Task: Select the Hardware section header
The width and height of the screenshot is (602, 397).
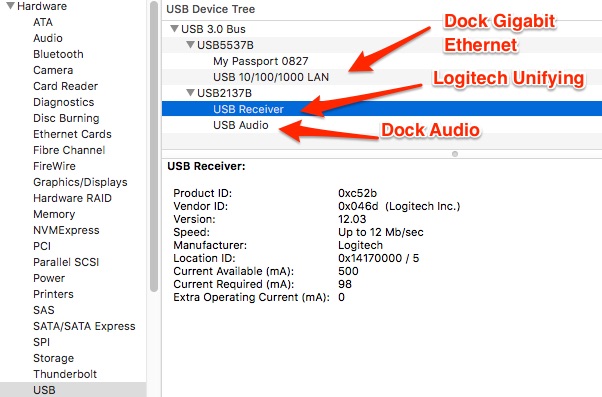Action: 42,6
